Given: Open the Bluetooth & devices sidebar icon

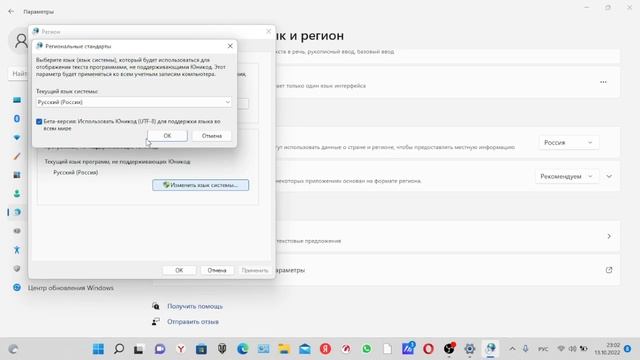Looking at the screenshot, I should point(17,118).
